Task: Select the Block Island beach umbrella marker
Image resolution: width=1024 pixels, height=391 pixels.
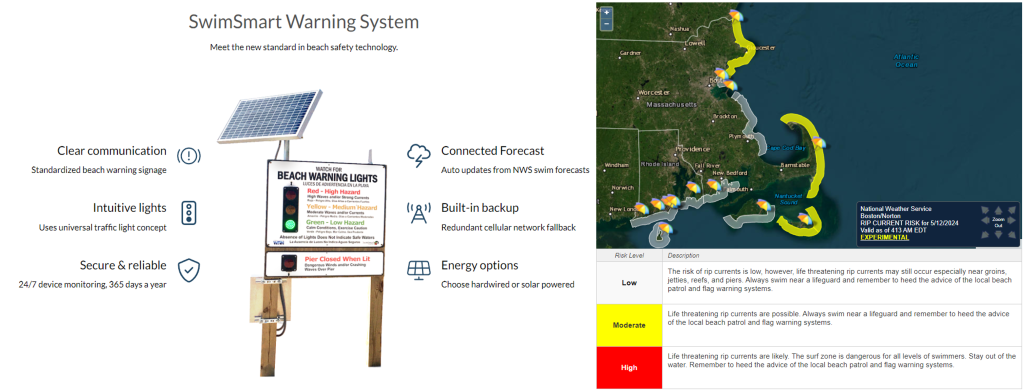Action: point(665,229)
